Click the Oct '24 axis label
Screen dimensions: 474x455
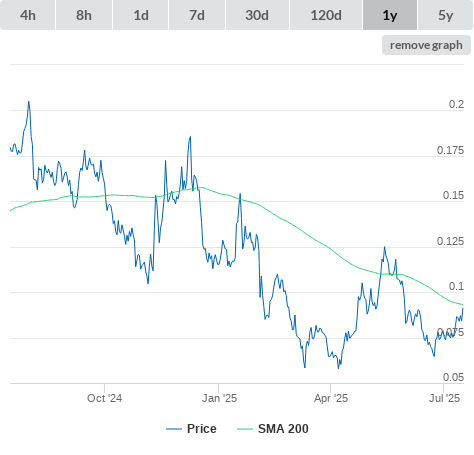pos(104,398)
